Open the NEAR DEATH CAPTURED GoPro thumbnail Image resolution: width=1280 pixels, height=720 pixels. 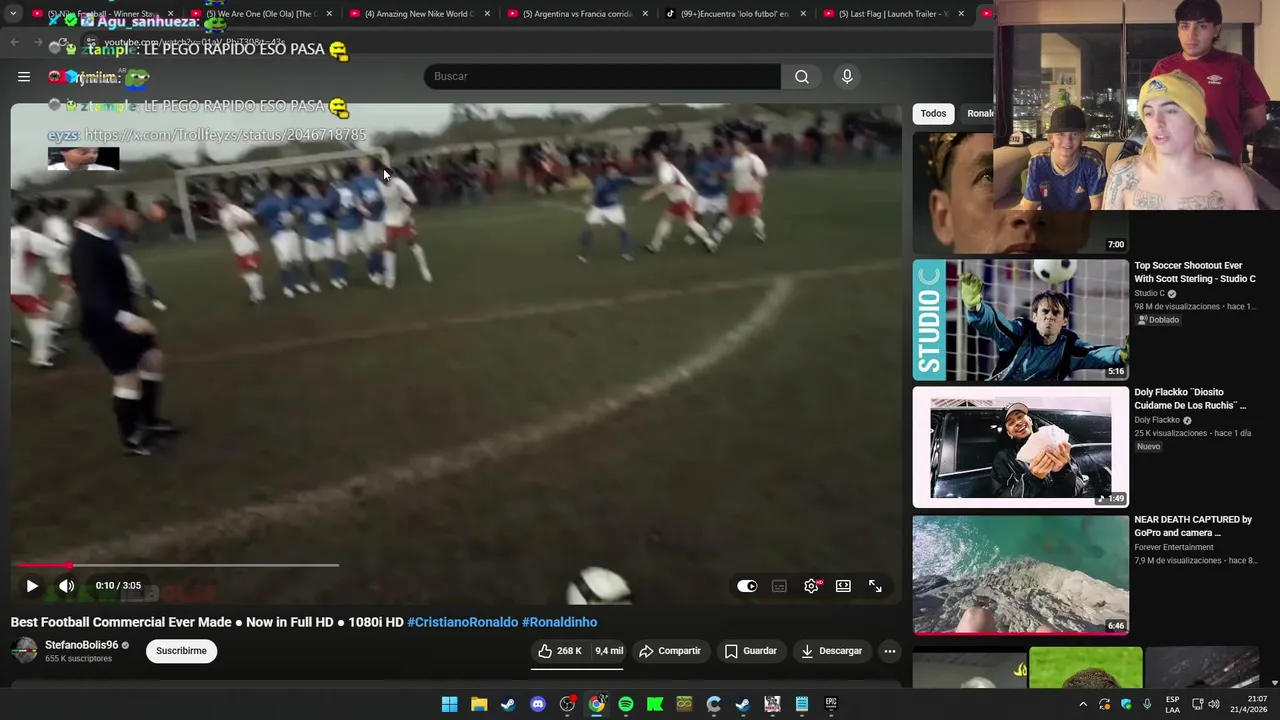1020,574
